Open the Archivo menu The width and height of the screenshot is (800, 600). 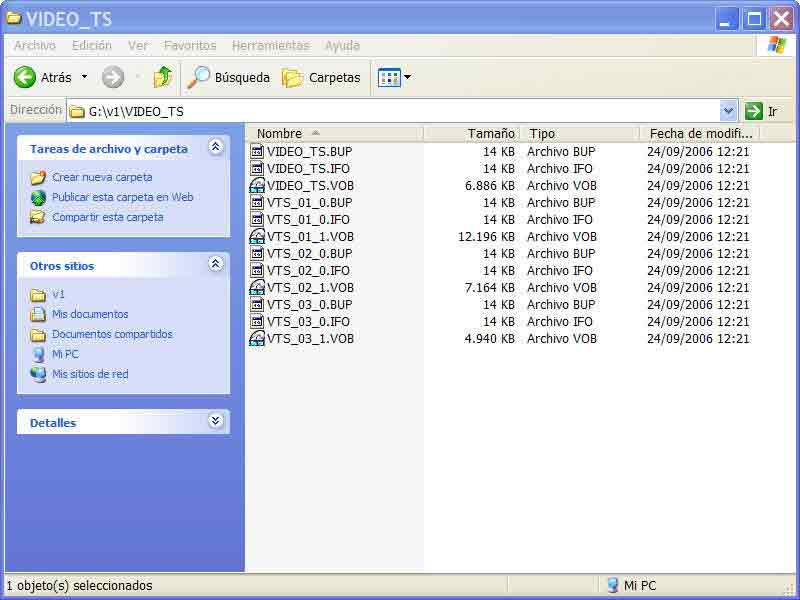pos(35,45)
